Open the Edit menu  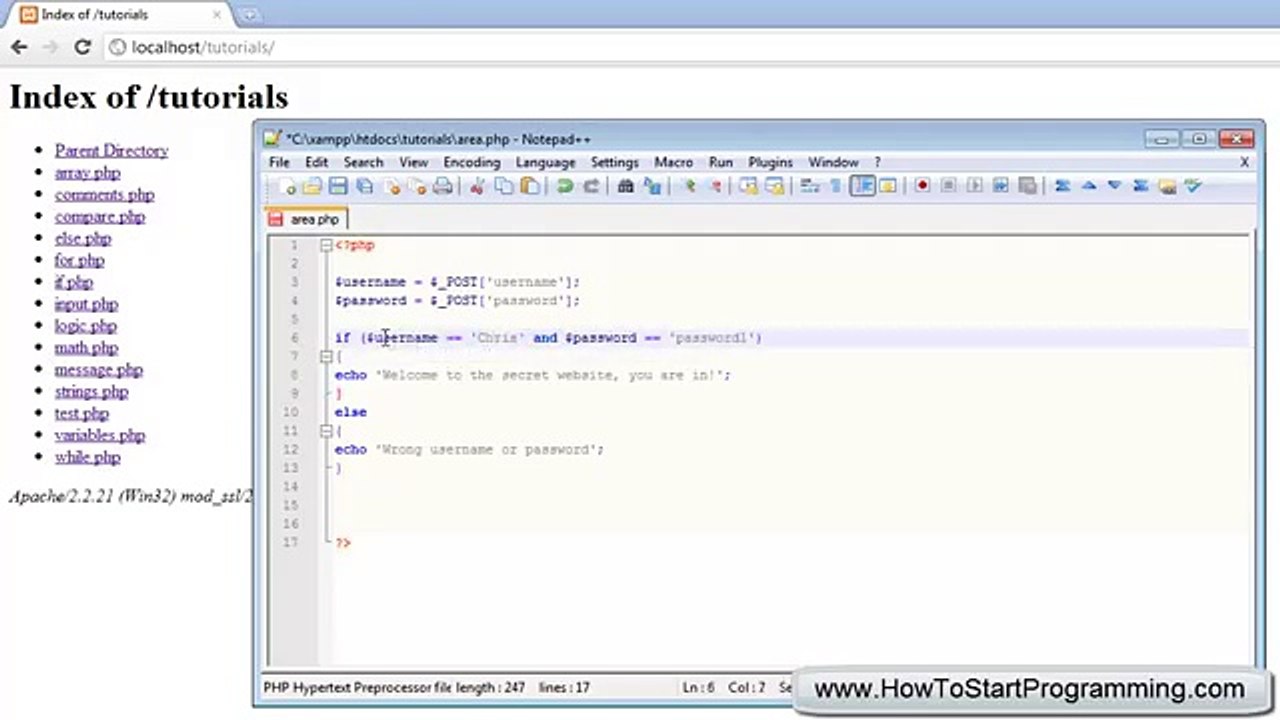click(x=316, y=162)
